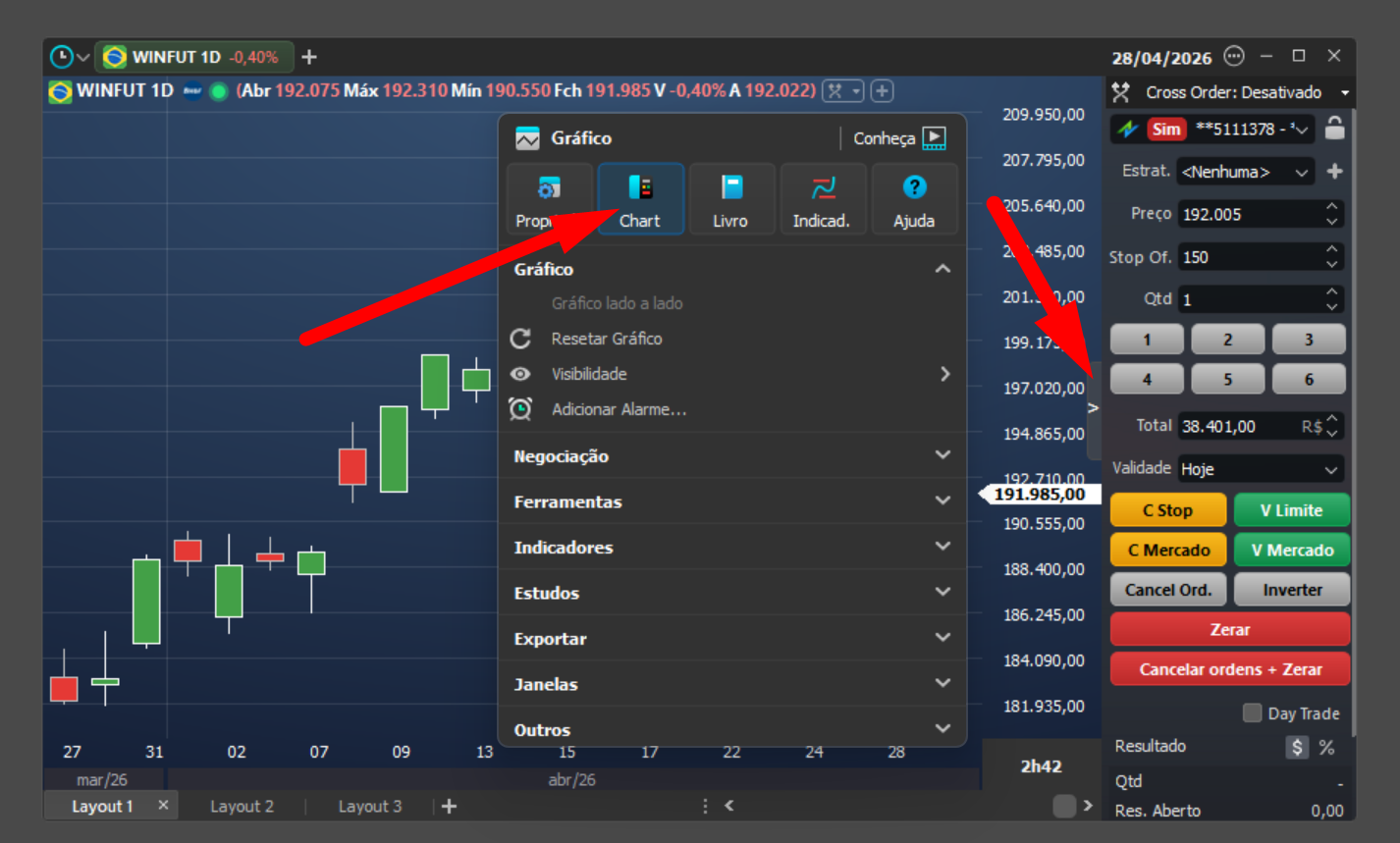The height and width of the screenshot is (843, 1400).
Task: Switch to Layout 1 tab
Action: tap(102, 806)
